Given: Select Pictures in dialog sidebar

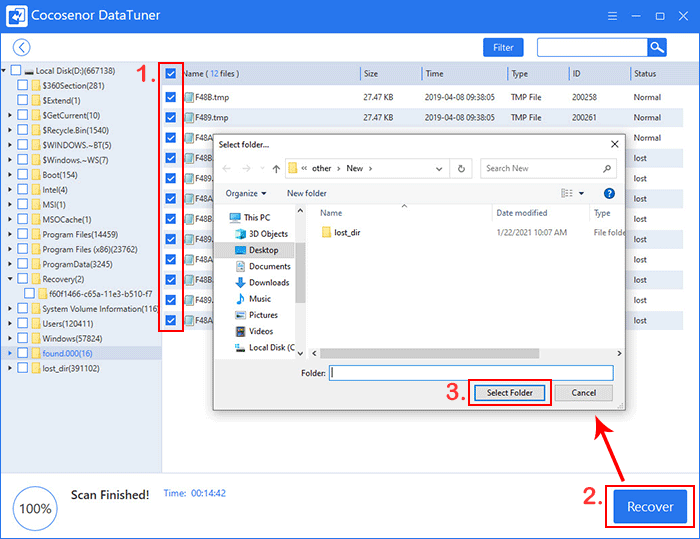Looking at the screenshot, I should point(256,315).
